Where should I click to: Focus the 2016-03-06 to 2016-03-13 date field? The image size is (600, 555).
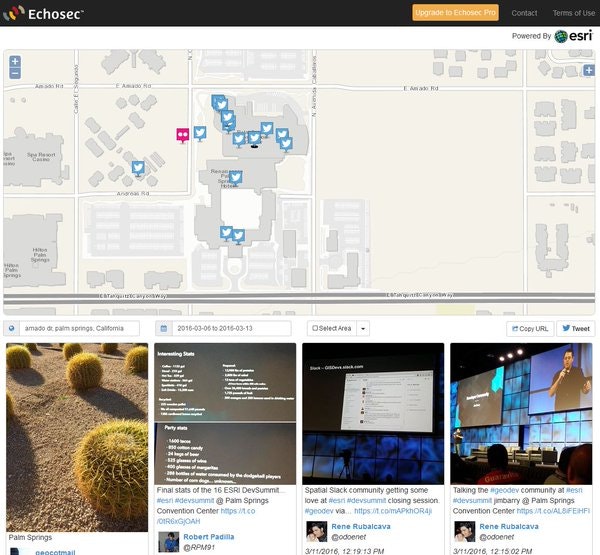click(232, 328)
